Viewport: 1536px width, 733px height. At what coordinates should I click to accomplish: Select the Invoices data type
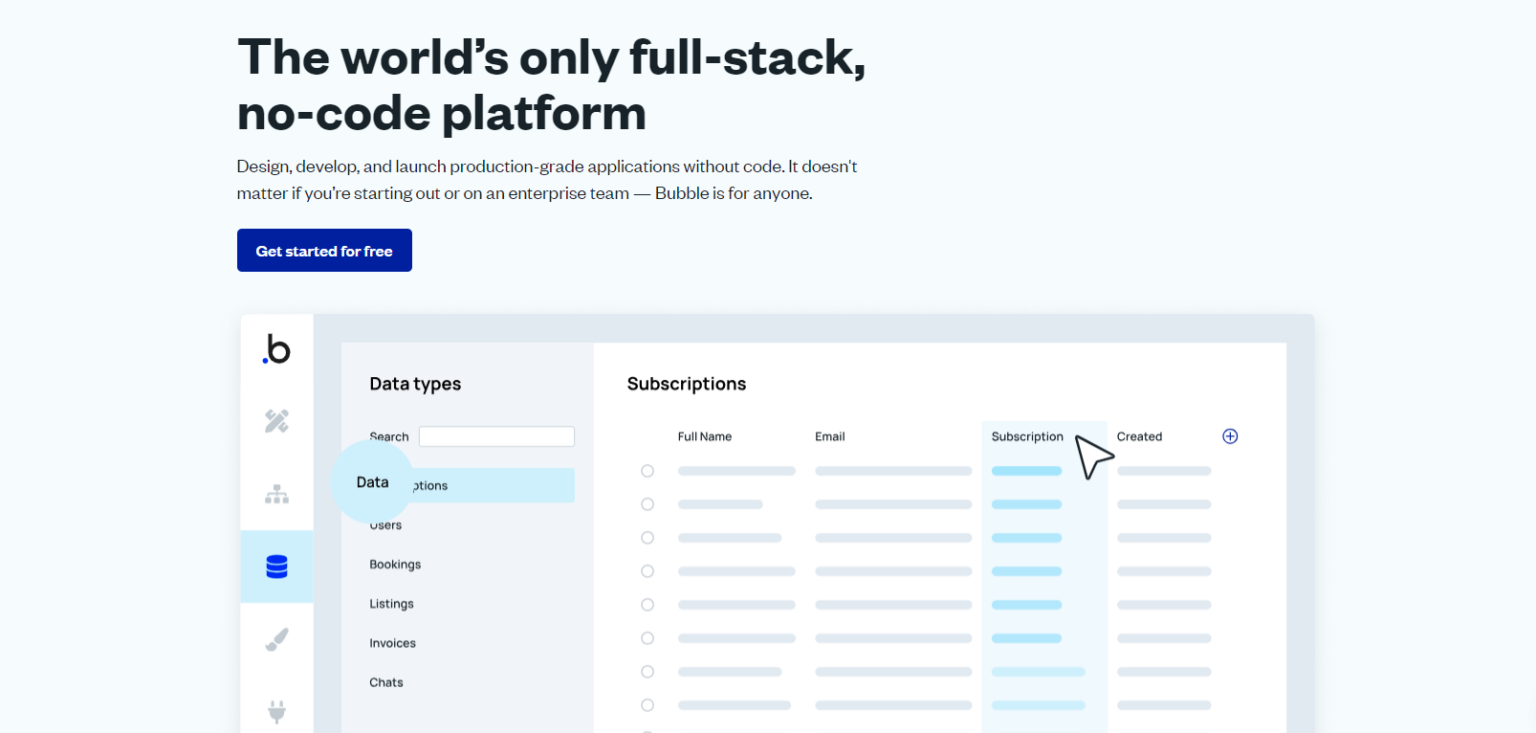pyautogui.click(x=392, y=643)
